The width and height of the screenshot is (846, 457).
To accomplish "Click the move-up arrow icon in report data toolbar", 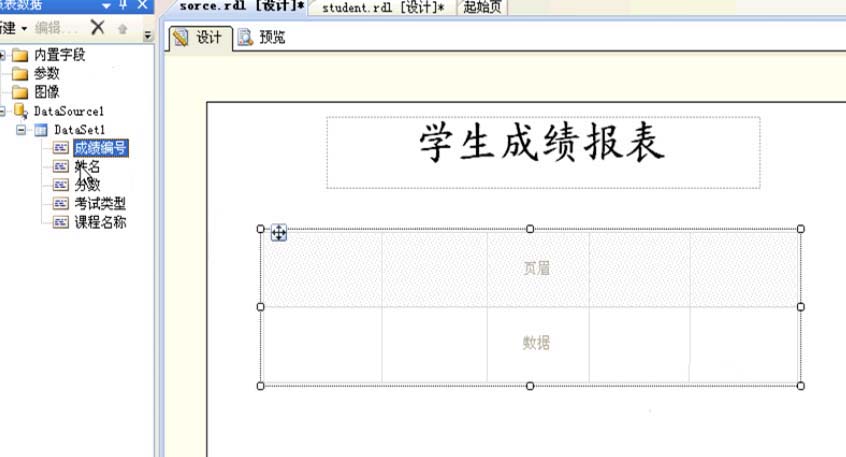I will coord(122,29).
